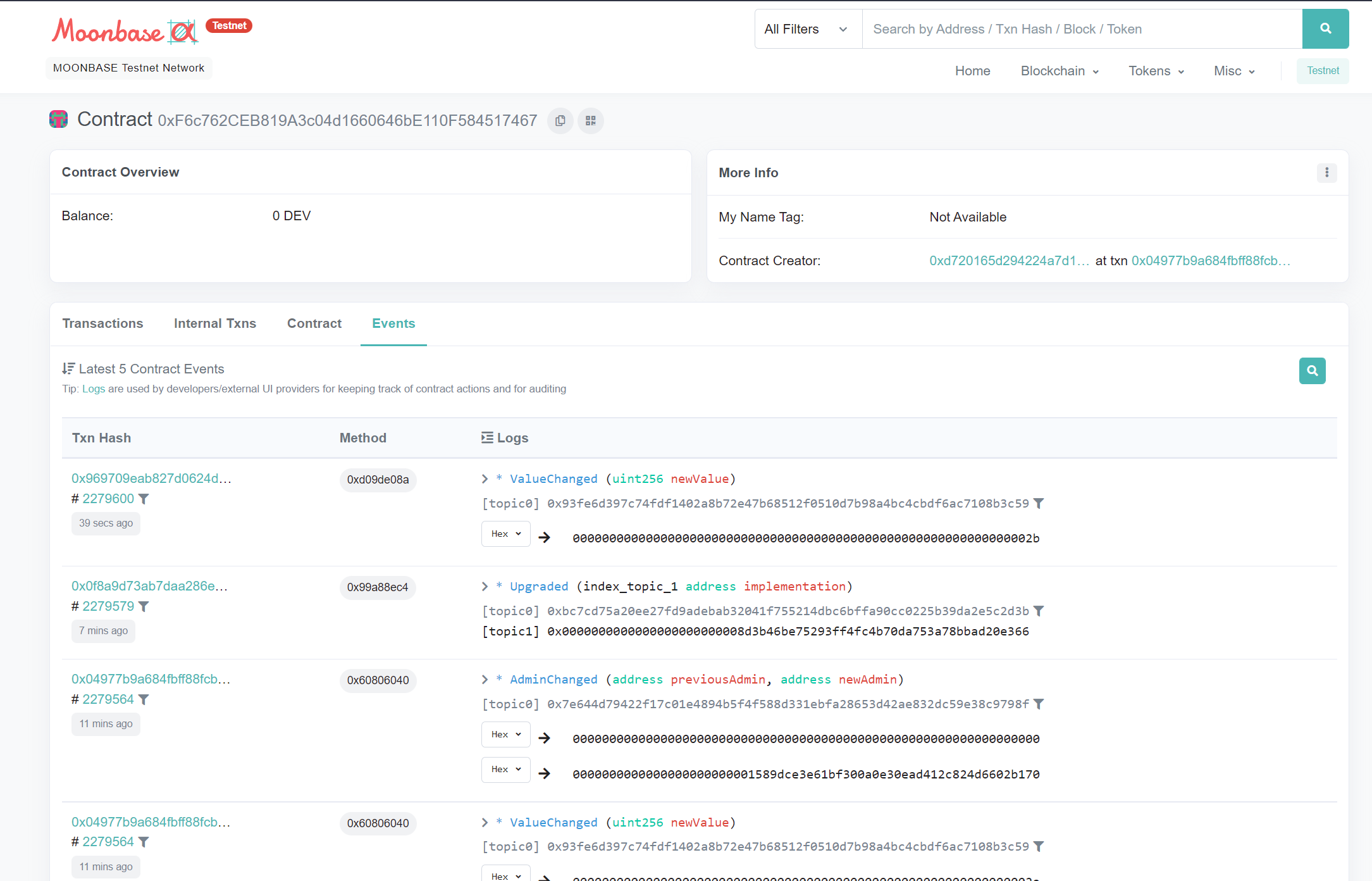Filter by AdminChanged topic0 hash
This screenshot has height=881, width=1372.
pos(1039,704)
